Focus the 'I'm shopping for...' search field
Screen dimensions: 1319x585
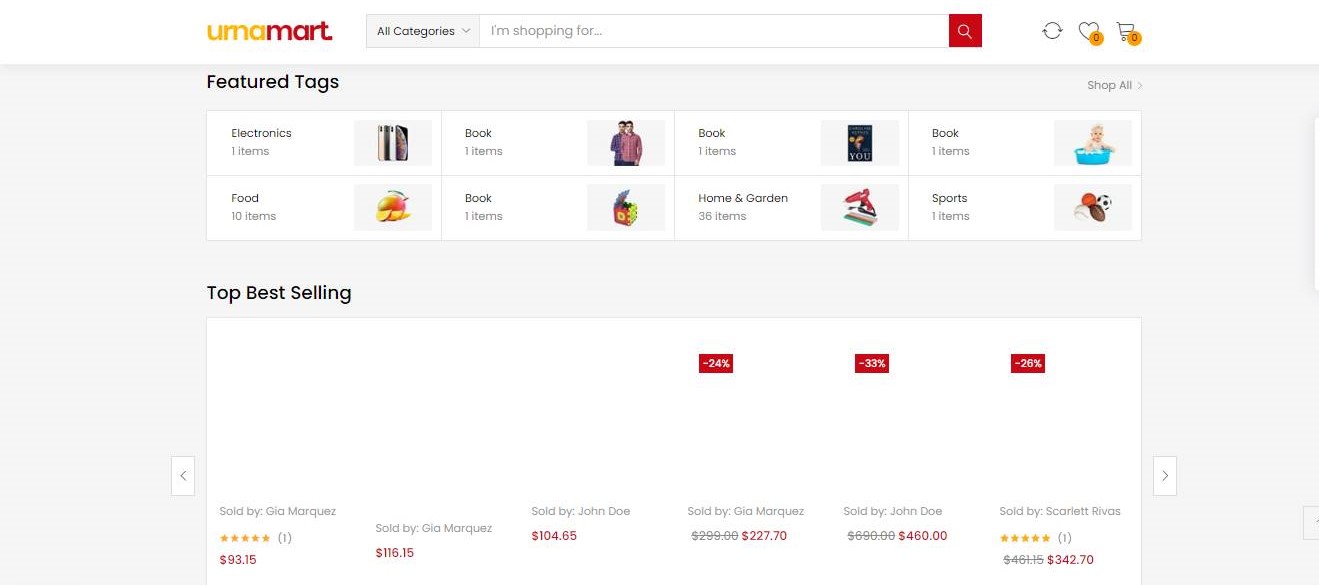[714, 31]
